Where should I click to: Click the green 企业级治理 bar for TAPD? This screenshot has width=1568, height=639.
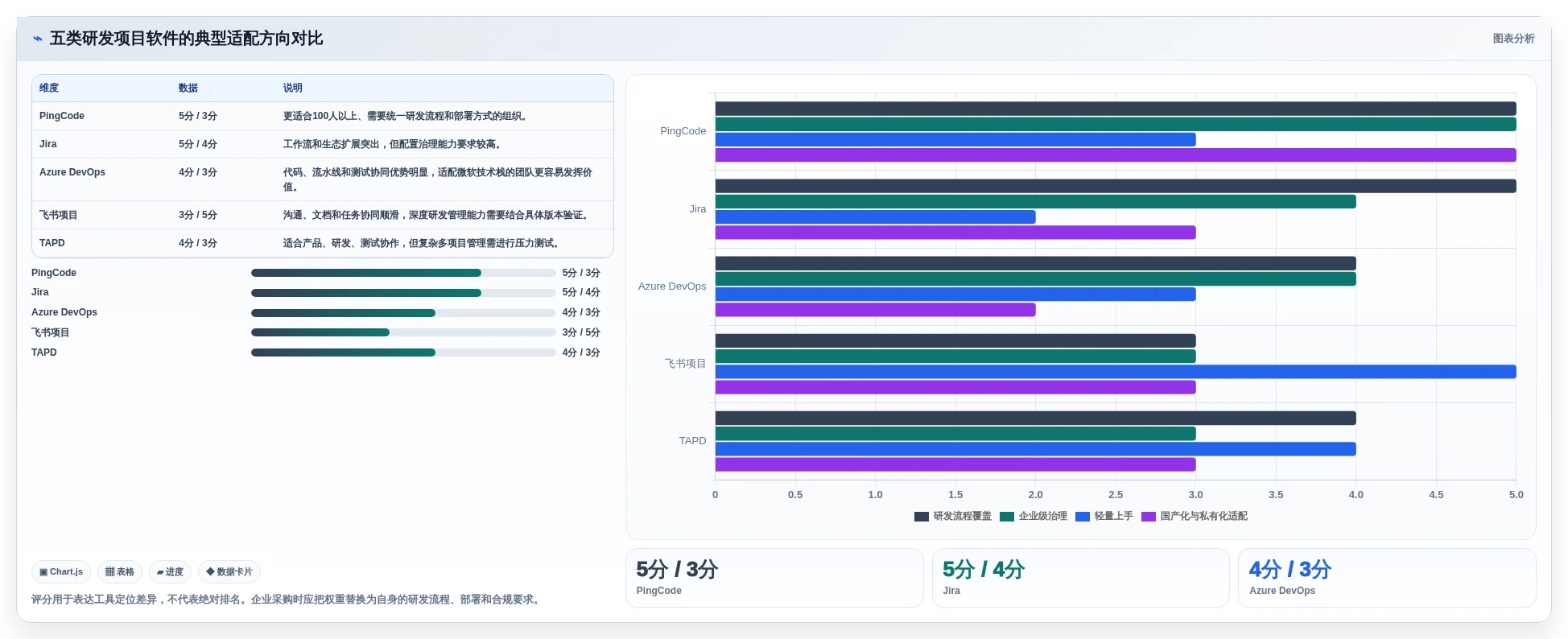click(955, 434)
